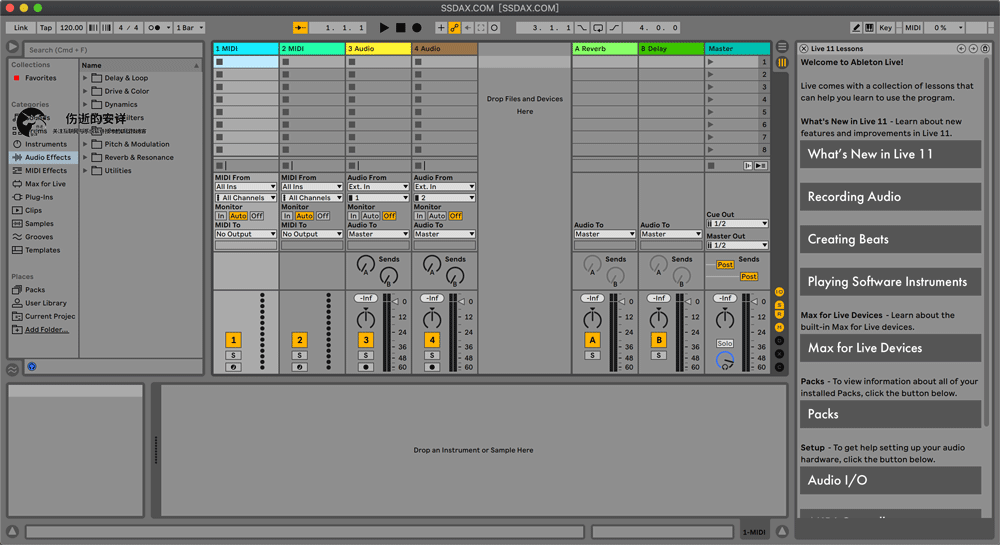Toggle the Link button
1000x545 pixels.
click(x=21, y=27)
